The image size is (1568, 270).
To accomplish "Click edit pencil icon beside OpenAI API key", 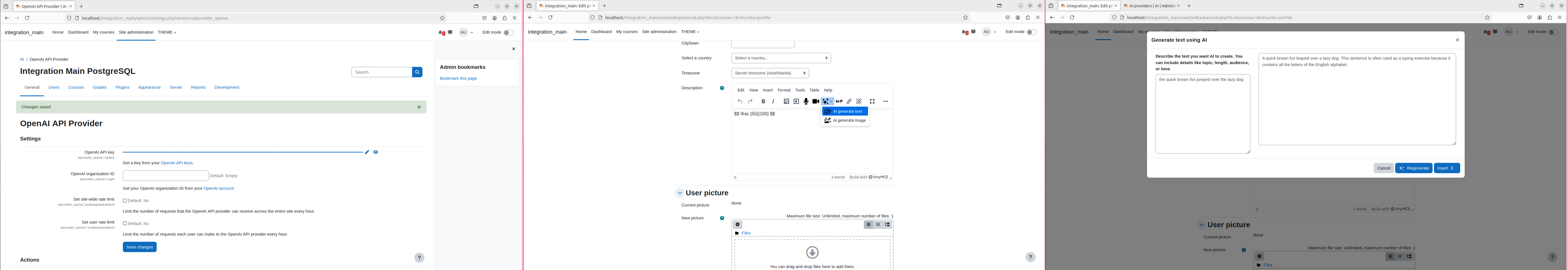I will 367,152.
